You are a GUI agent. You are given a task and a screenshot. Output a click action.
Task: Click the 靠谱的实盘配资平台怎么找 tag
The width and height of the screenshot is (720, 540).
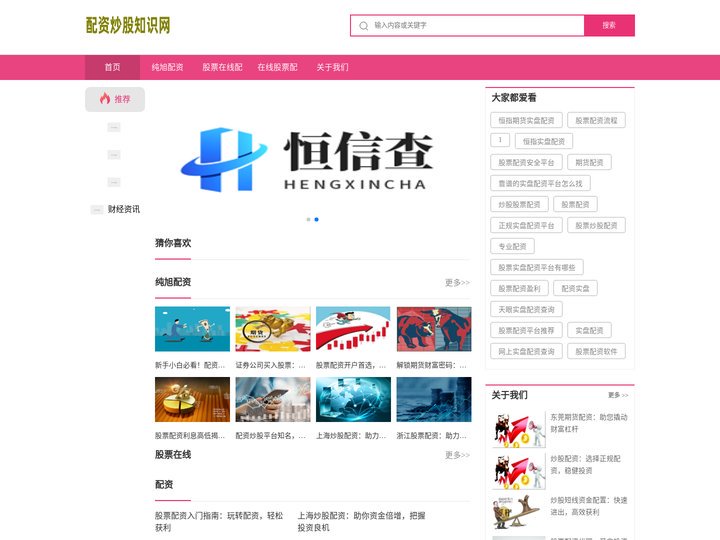(540, 183)
